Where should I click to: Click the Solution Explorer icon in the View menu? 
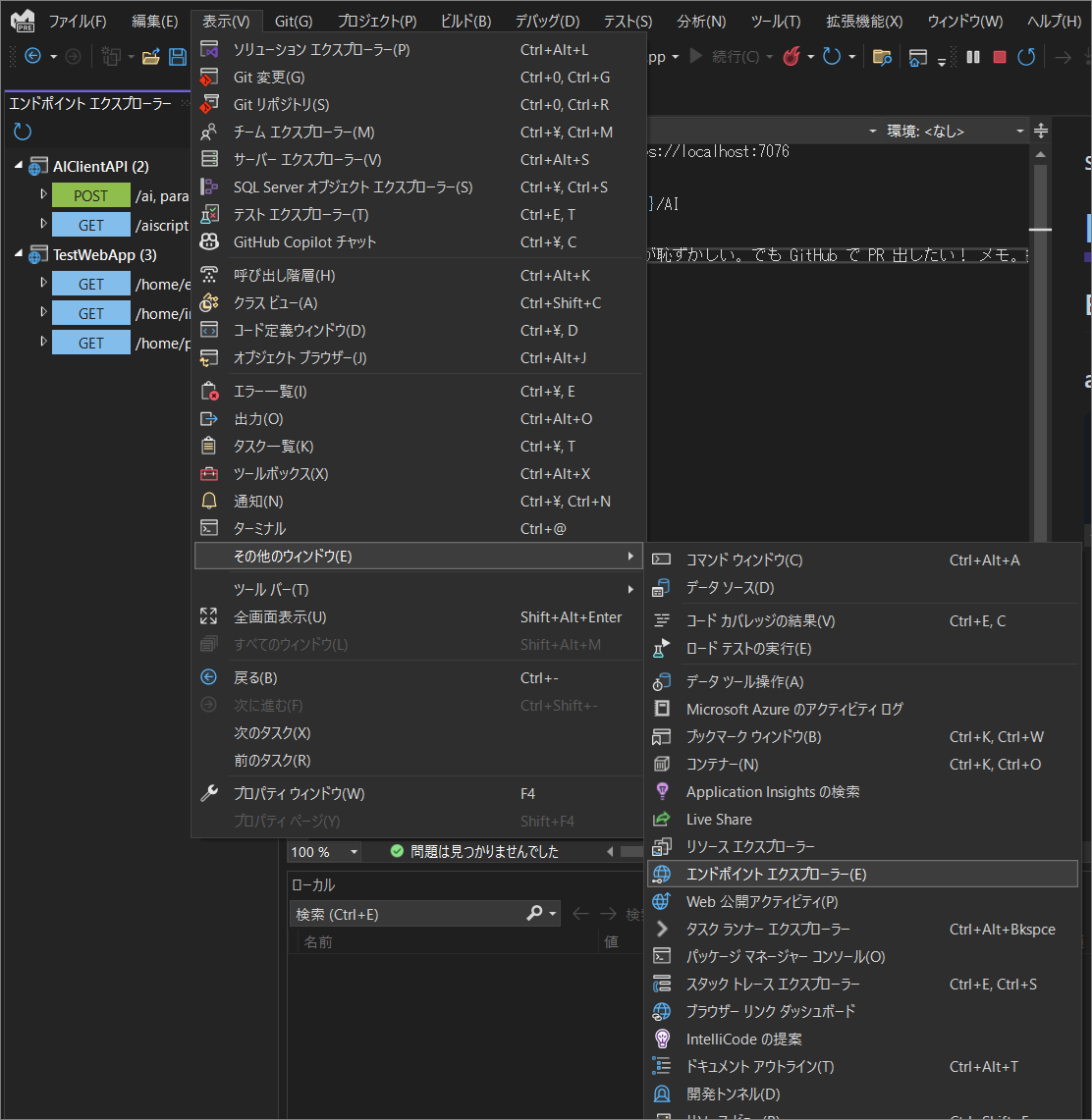pyautogui.click(x=209, y=49)
